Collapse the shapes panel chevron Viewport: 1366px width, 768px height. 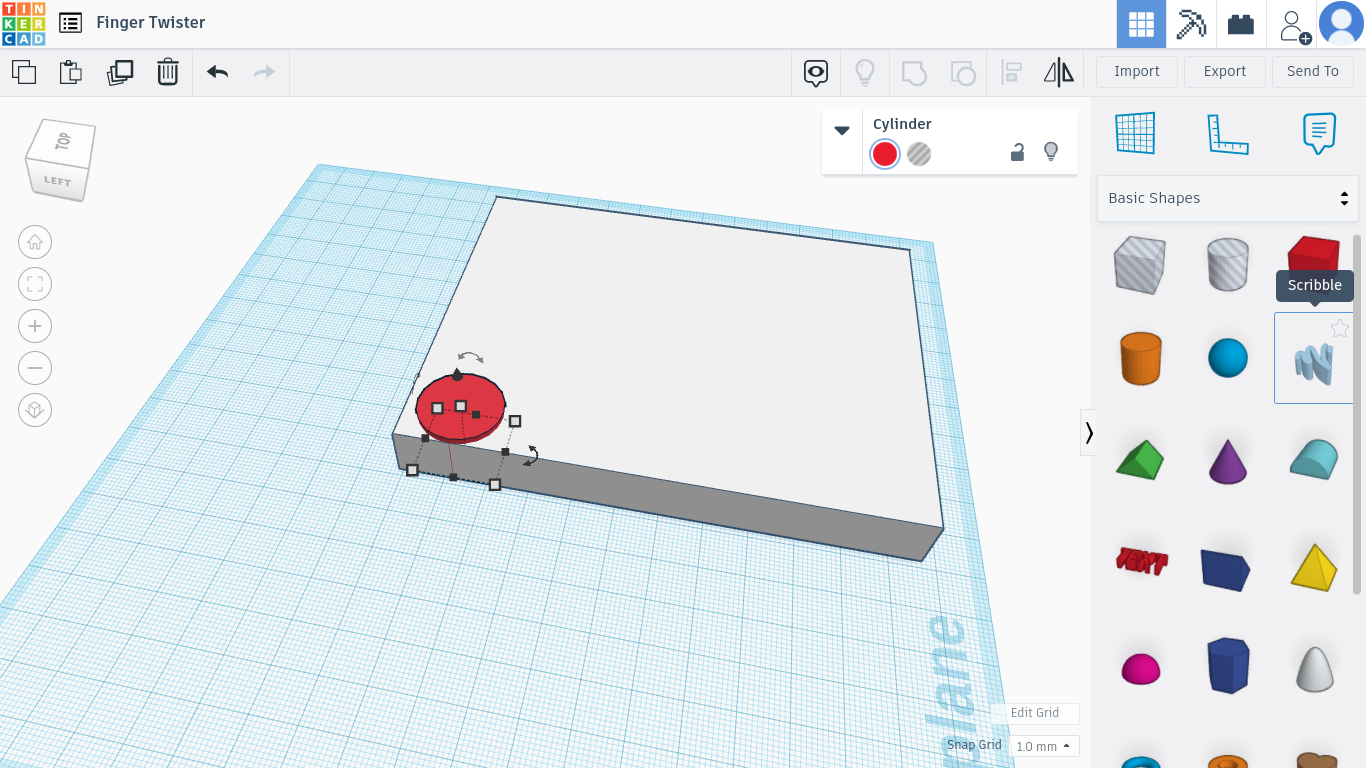click(1089, 432)
